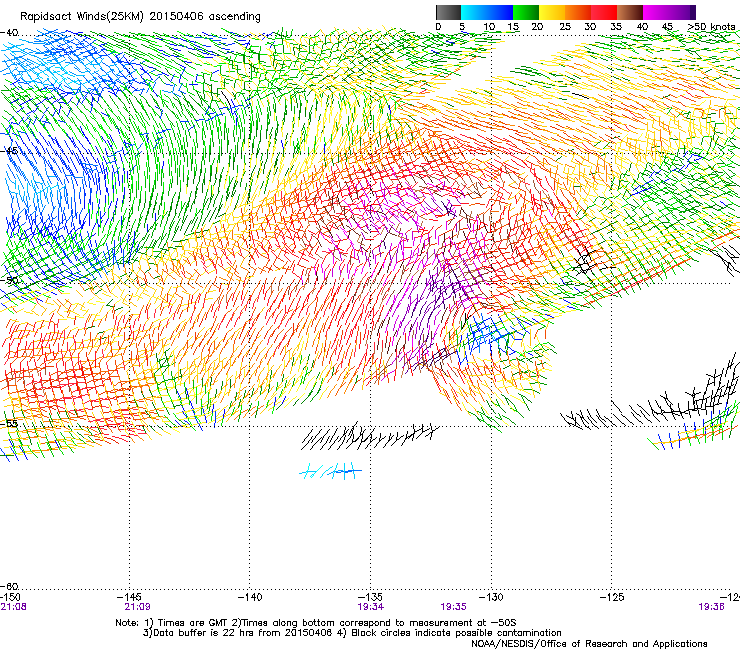Click the '10' legend scale label

pos(489,27)
